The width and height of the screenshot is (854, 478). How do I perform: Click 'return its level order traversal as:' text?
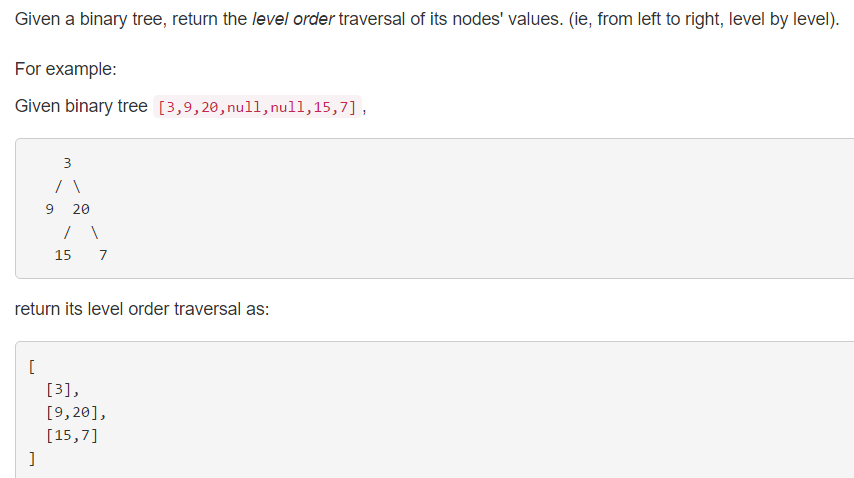(x=142, y=309)
